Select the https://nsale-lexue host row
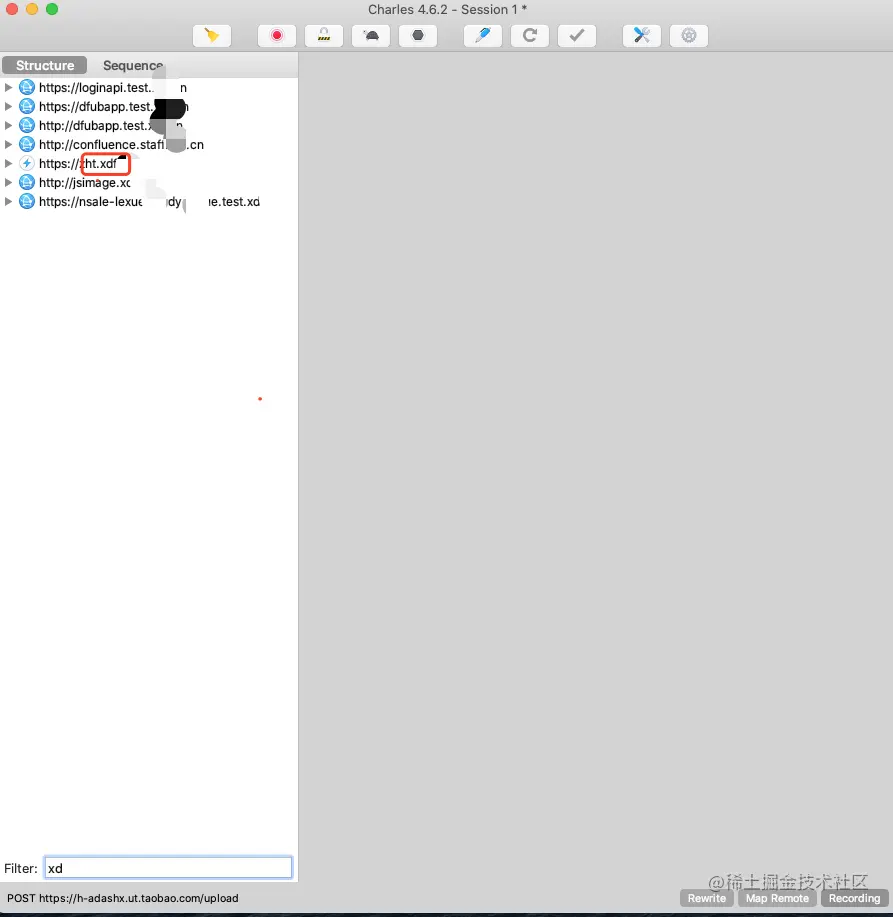Image resolution: width=893 pixels, height=917 pixels. 149,202
